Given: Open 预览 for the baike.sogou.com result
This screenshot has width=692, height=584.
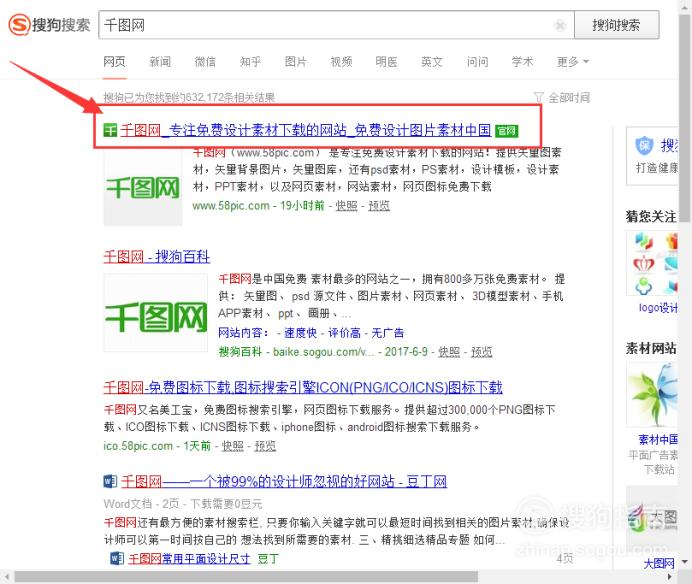Looking at the screenshot, I should click(x=481, y=352).
